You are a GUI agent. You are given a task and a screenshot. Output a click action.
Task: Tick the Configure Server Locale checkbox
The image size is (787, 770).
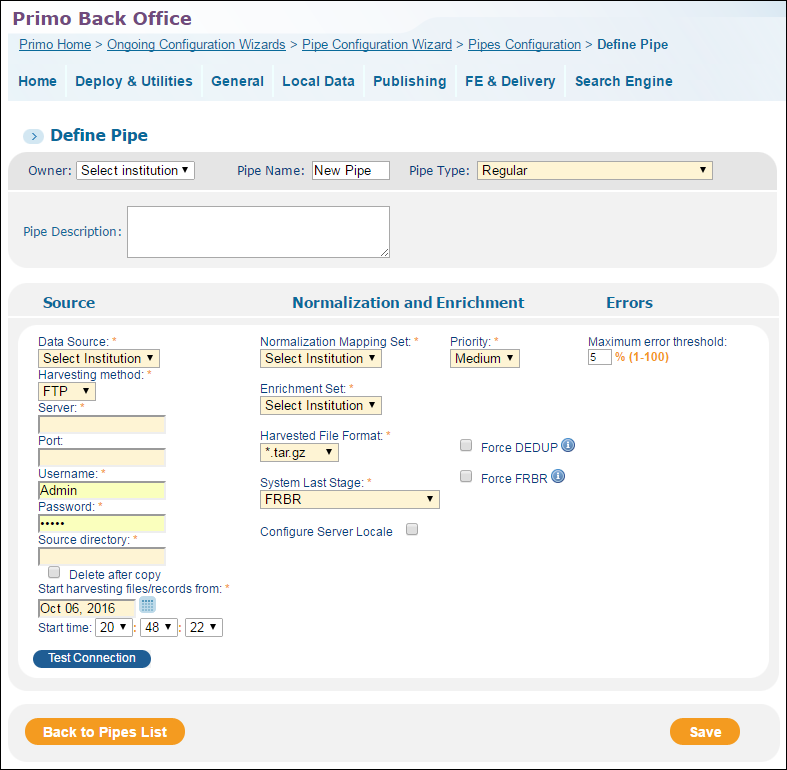point(412,529)
